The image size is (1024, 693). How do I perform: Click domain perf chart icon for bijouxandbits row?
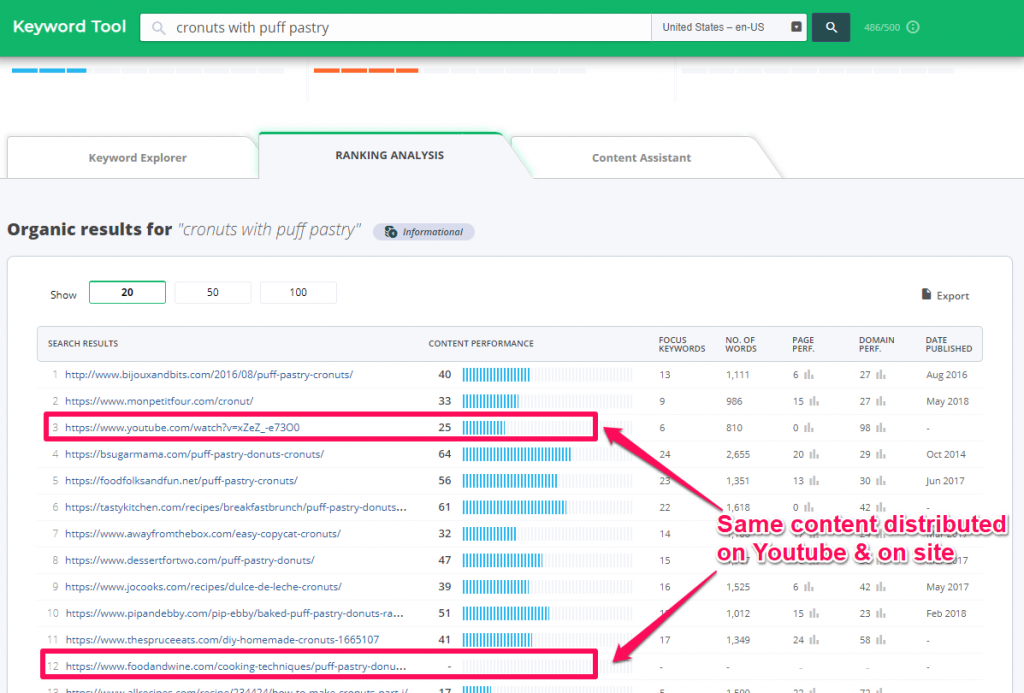pyautogui.click(x=881, y=375)
